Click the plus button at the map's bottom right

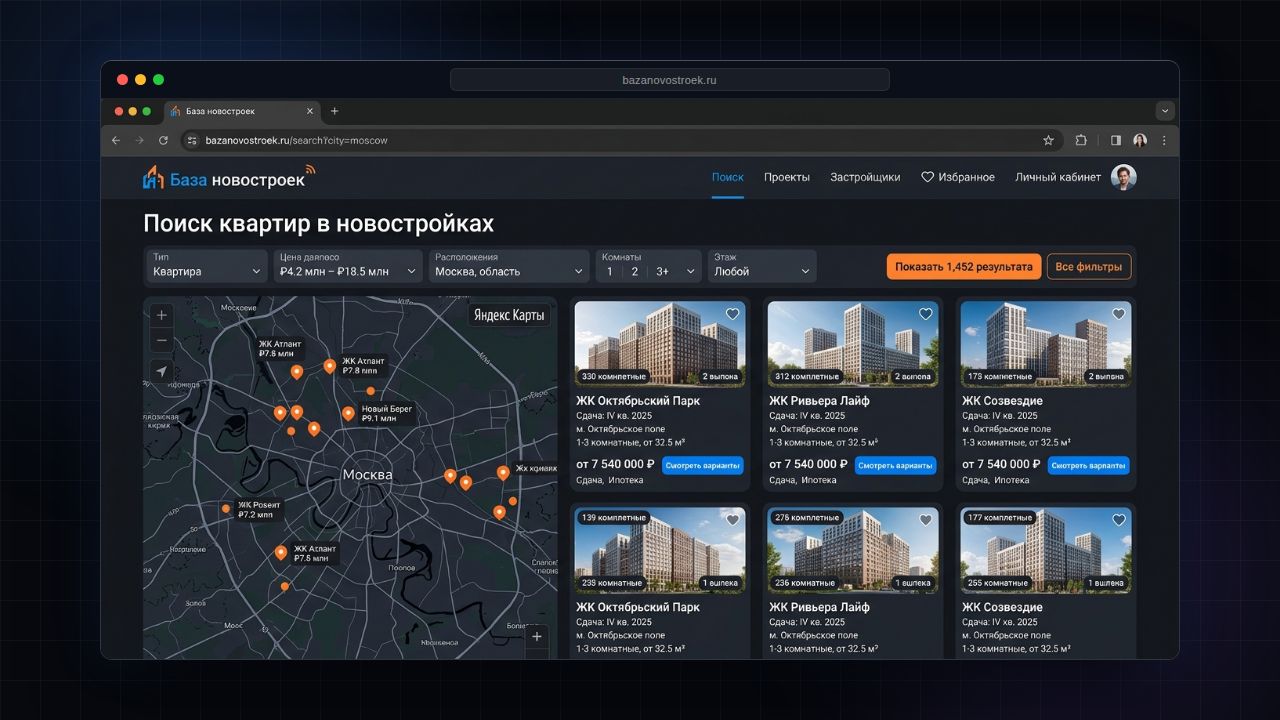[x=537, y=636]
